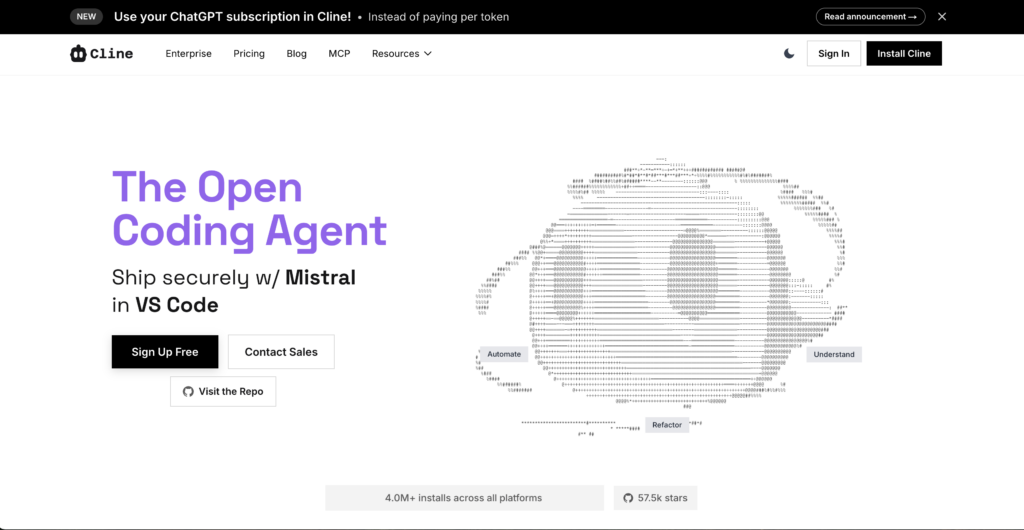Open the Pricing page
1024x530 pixels.
[x=249, y=54]
